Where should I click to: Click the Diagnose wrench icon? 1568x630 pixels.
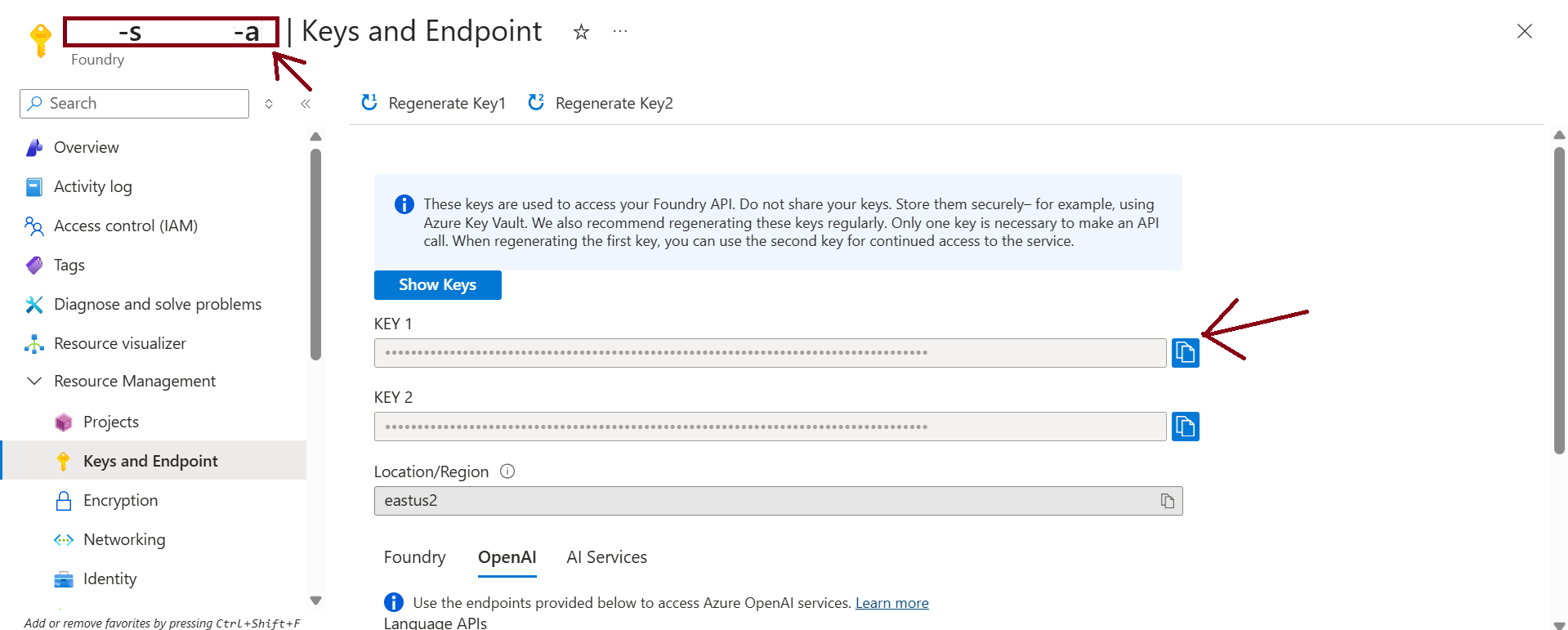[34, 305]
